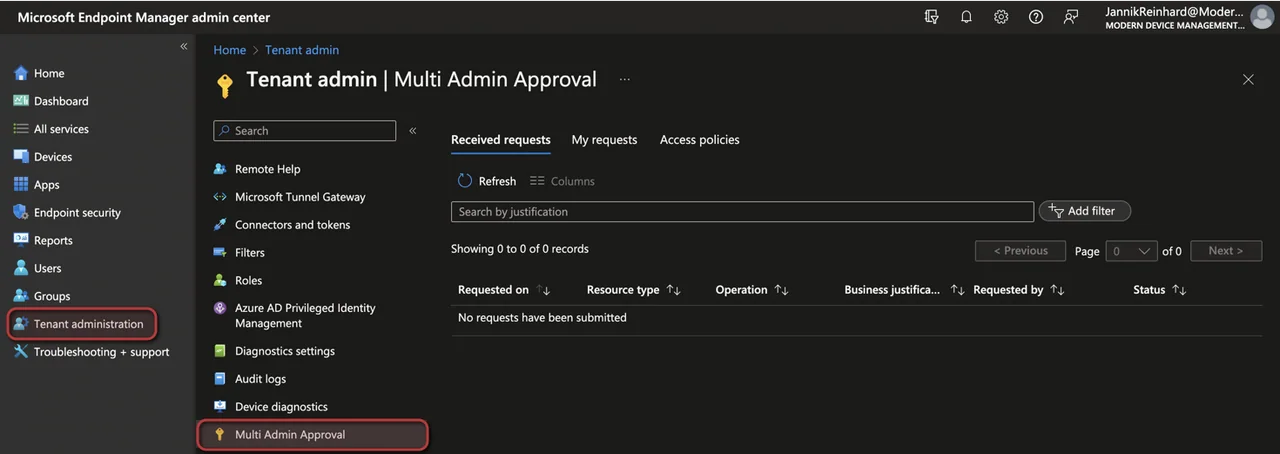Click the JannikReinhard account name
1280x454 pixels.
(x=1174, y=11)
